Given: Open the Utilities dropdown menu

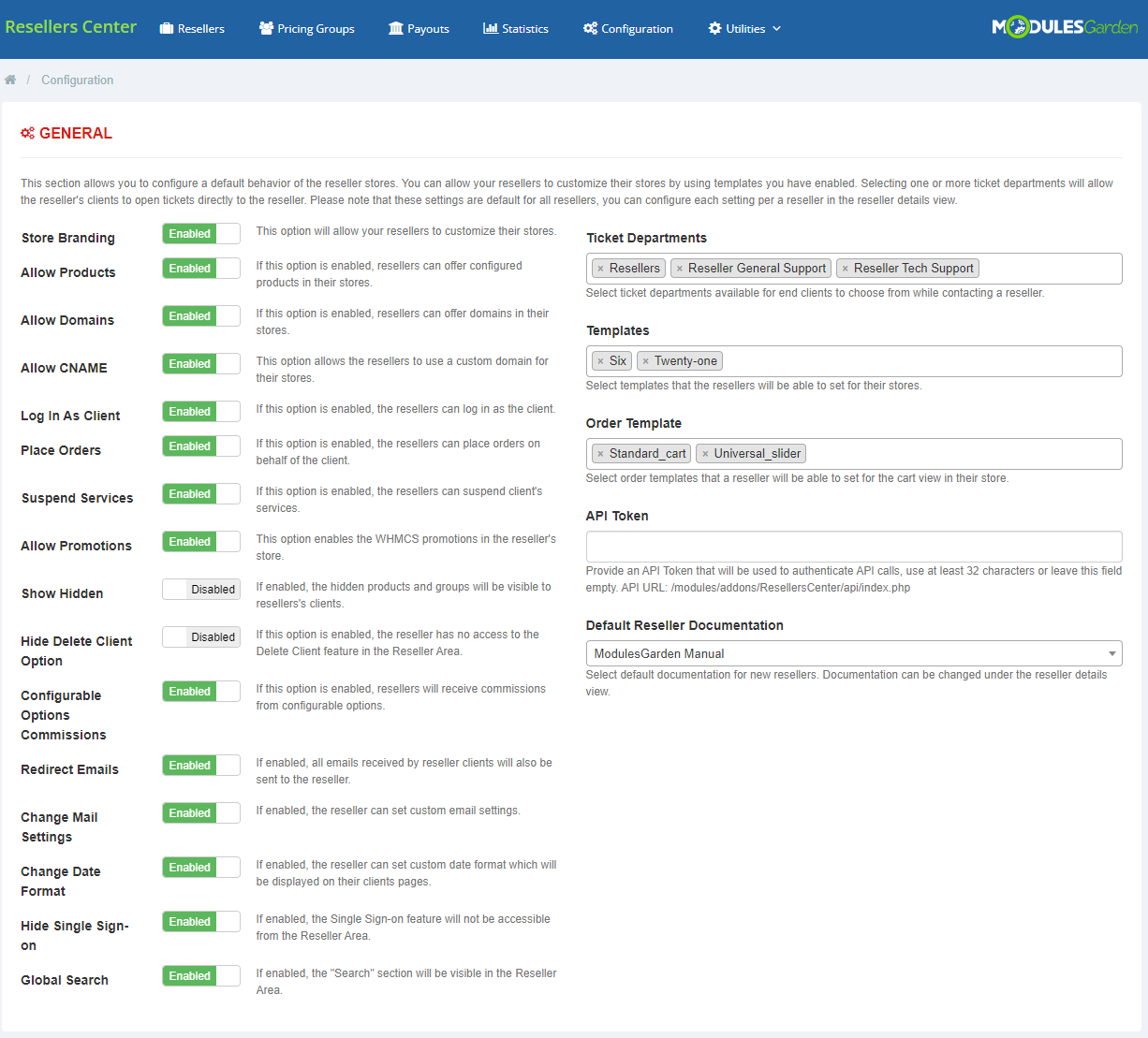Looking at the screenshot, I should click(744, 29).
